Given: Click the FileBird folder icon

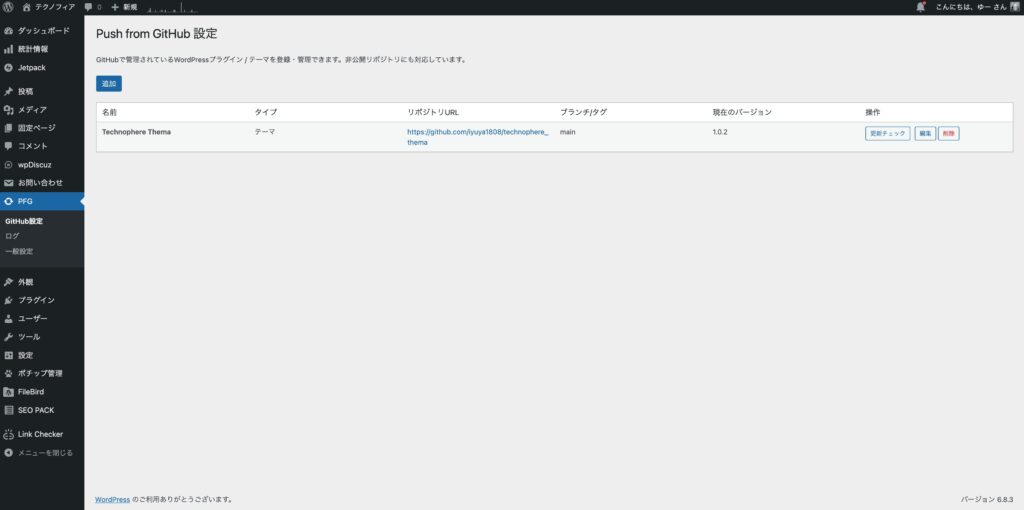Looking at the screenshot, I should coord(9,391).
